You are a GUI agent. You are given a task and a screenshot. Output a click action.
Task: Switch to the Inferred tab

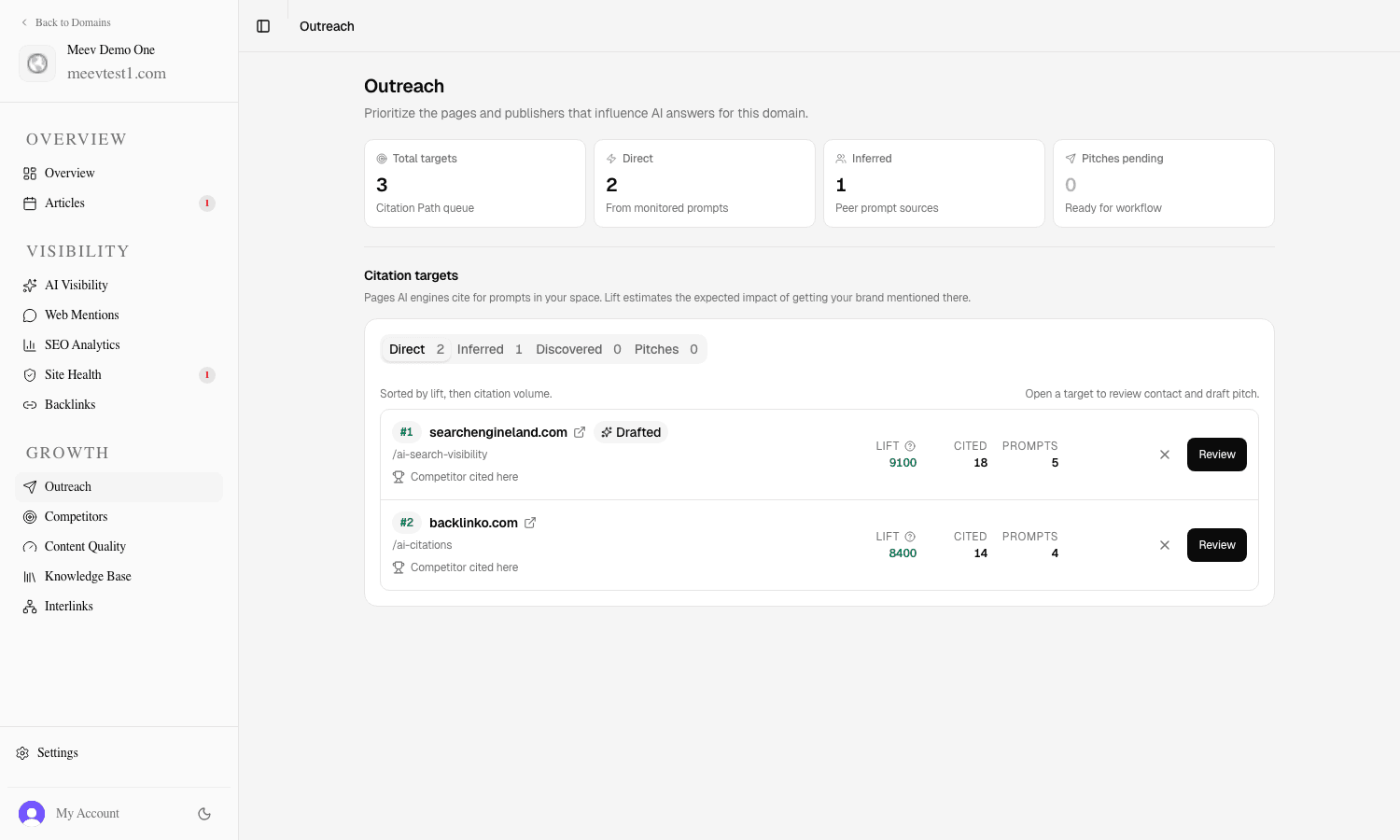(x=490, y=349)
